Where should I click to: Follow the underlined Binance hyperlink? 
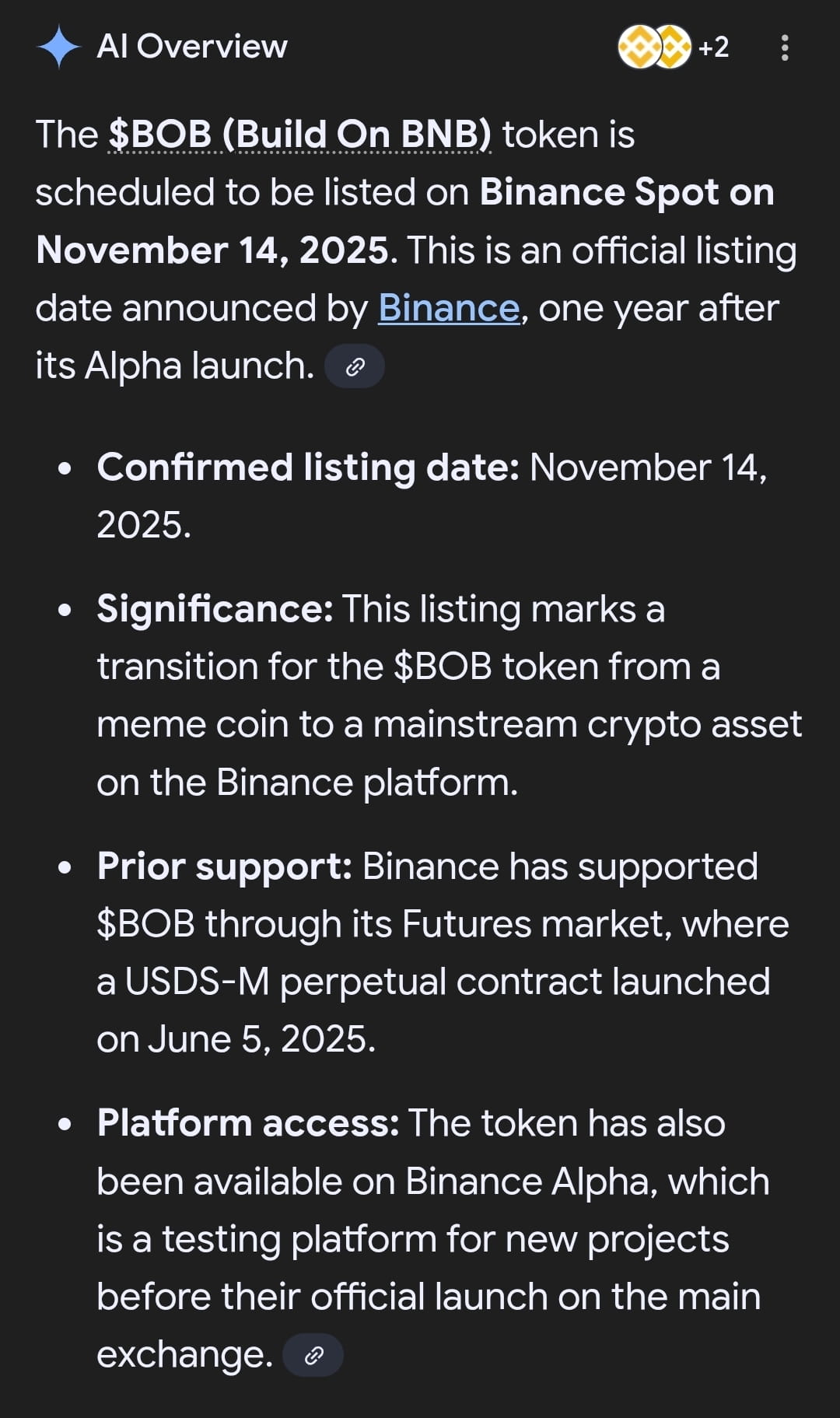[449, 308]
